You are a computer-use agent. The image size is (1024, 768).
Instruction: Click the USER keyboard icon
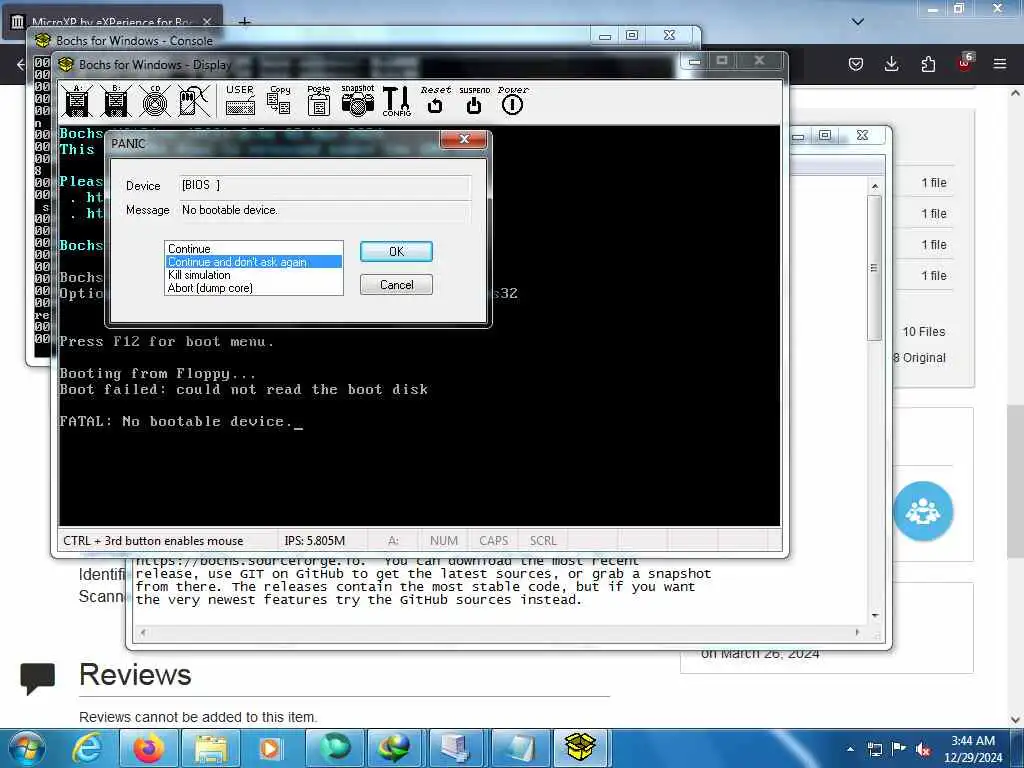(x=240, y=101)
